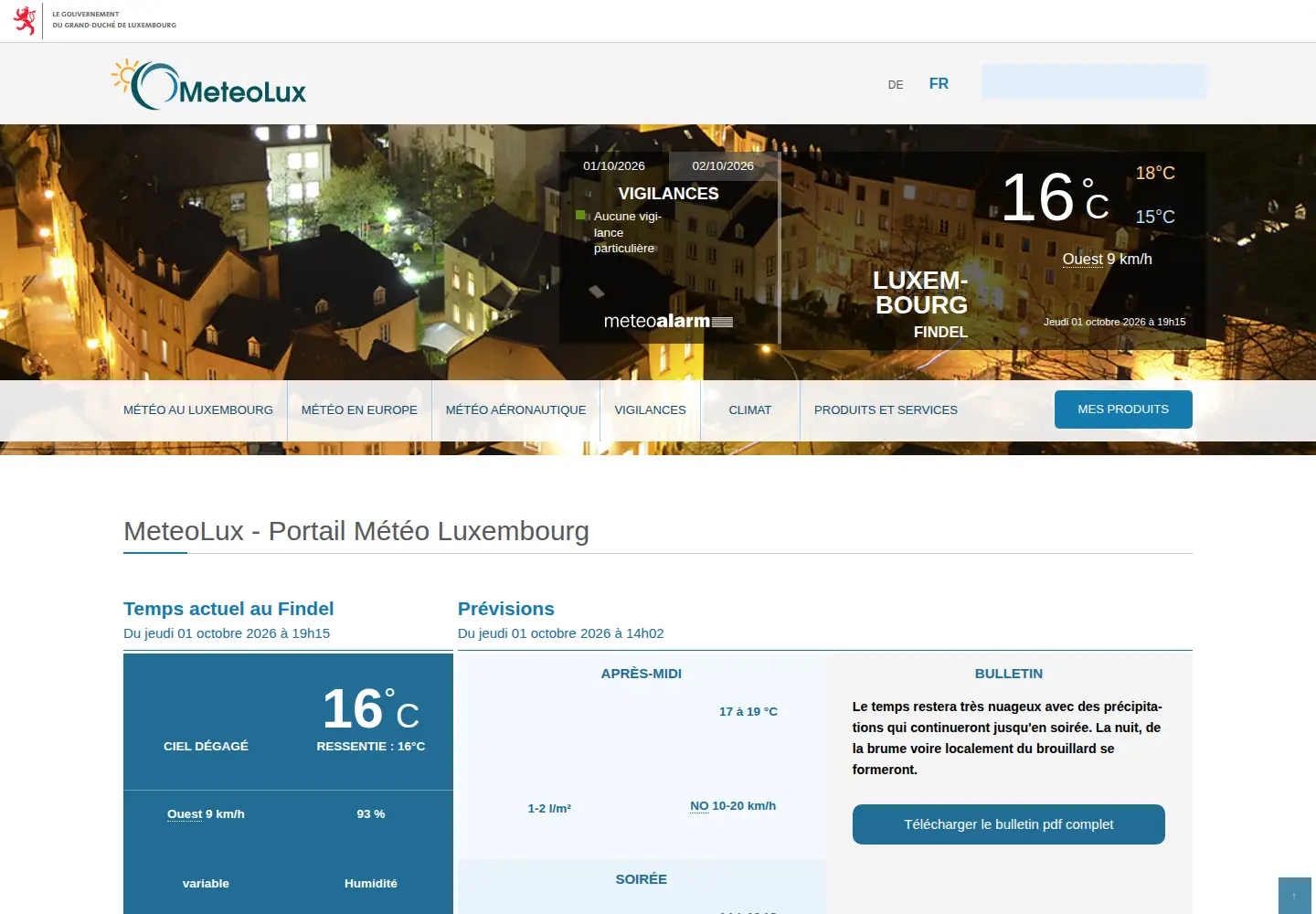This screenshot has height=914, width=1316.
Task: Click '1-2 l/m²' precipitation value
Action: pos(549,808)
